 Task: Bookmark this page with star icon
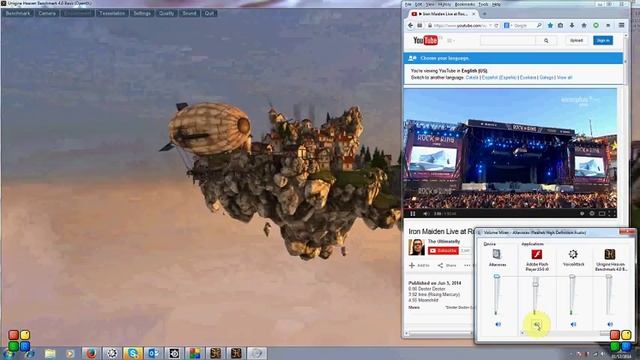coord(550,25)
